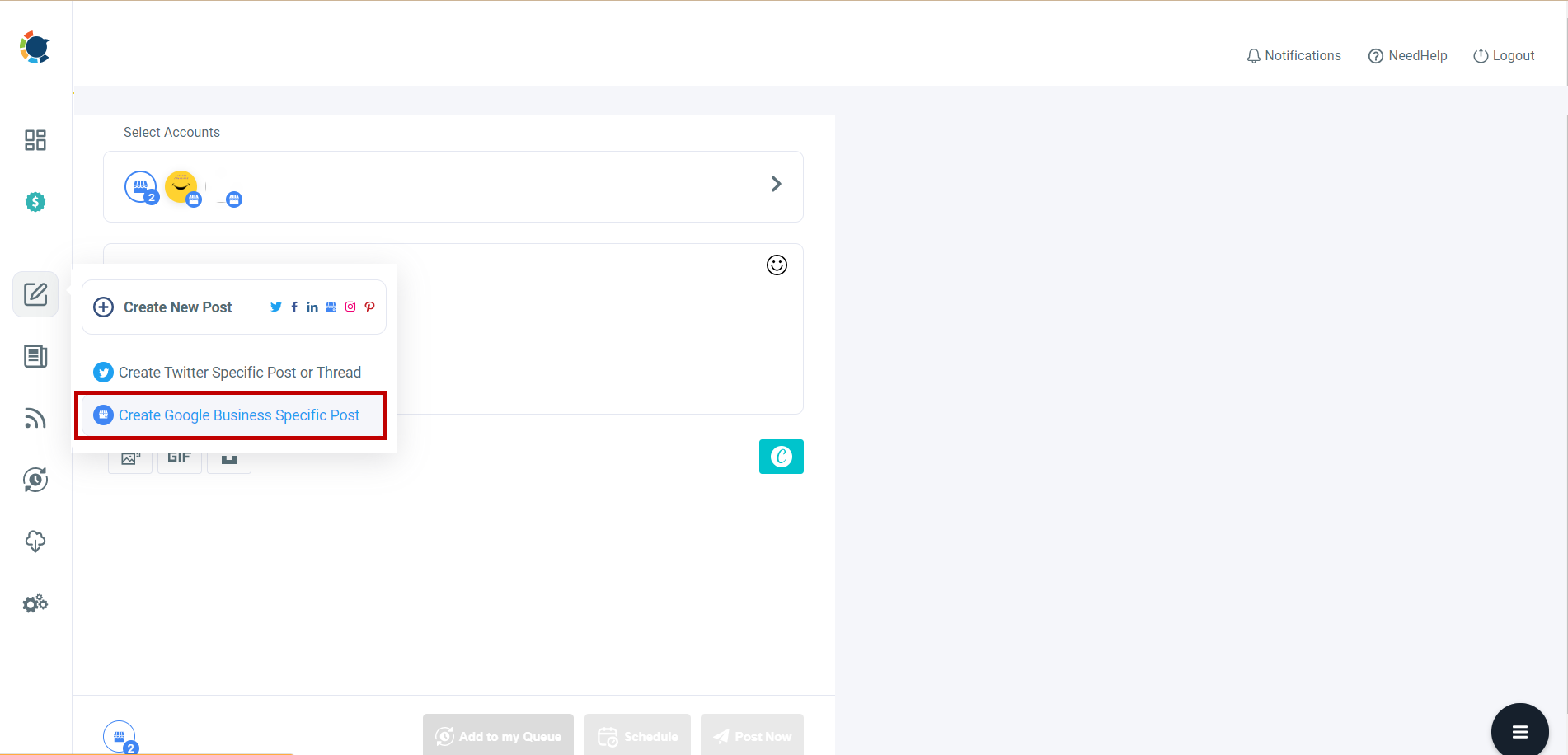
Task: Click the Canva design button
Action: tap(780, 456)
